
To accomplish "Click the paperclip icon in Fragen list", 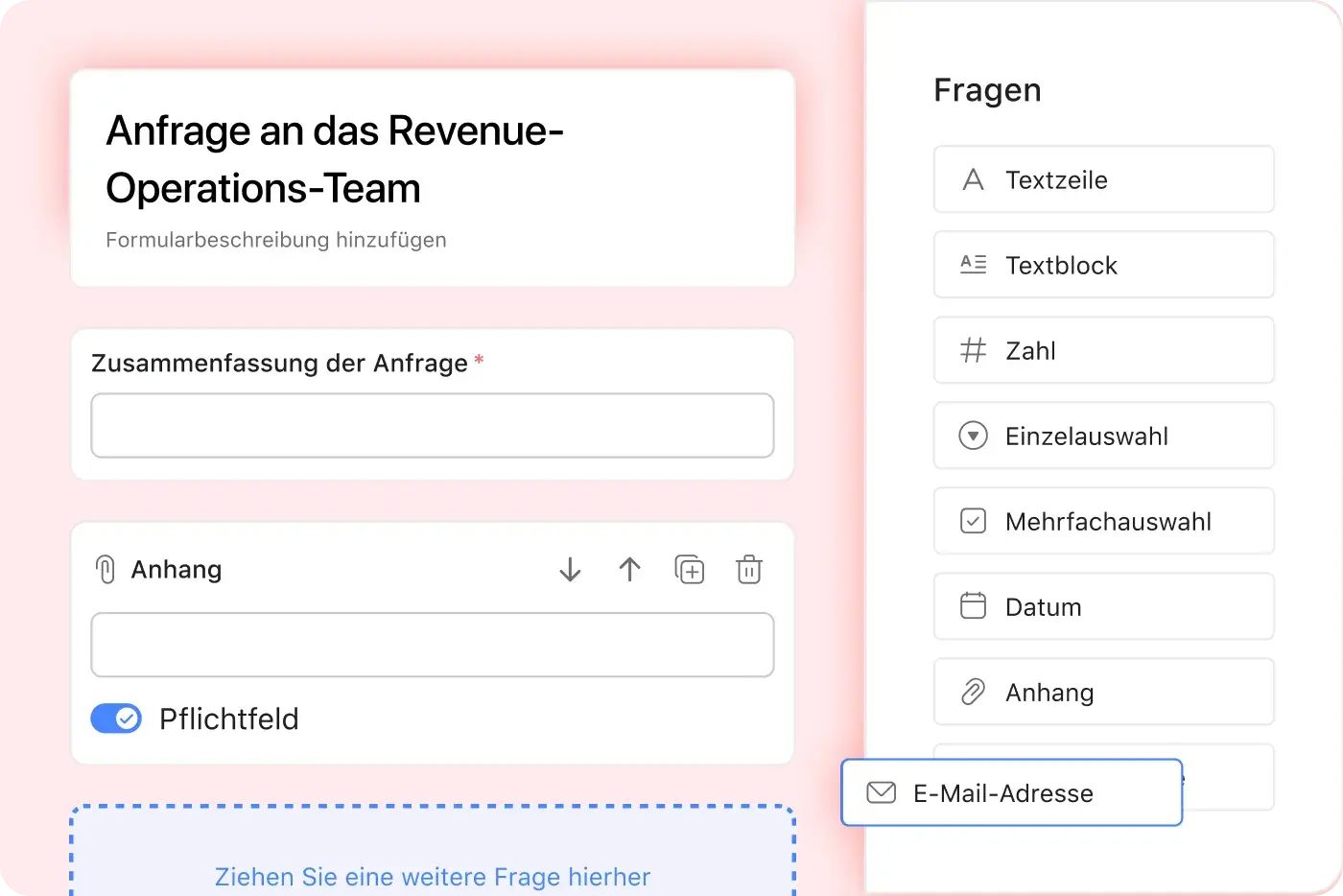I will tap(973, 692).
